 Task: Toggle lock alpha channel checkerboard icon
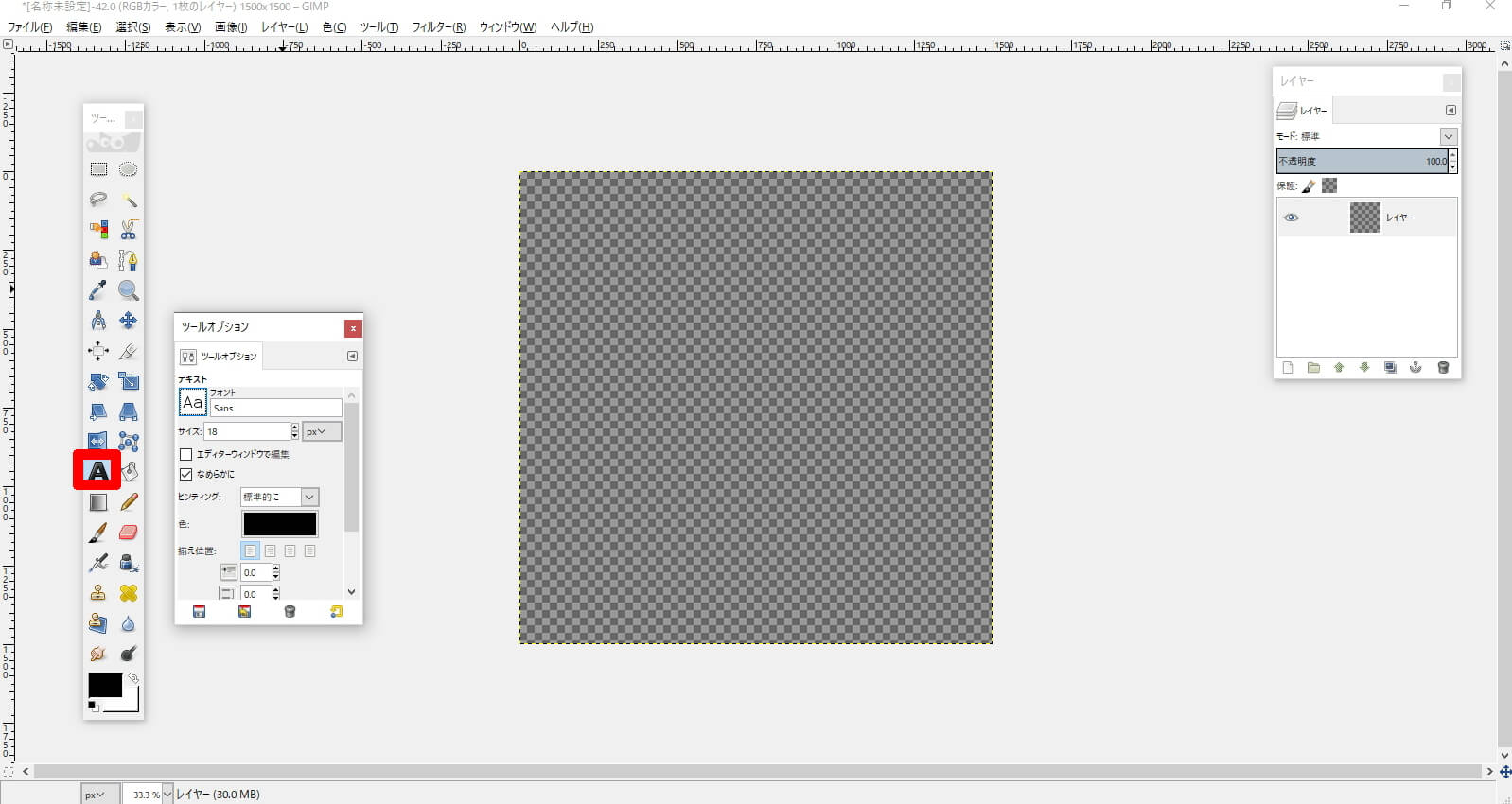(1329, 186)
